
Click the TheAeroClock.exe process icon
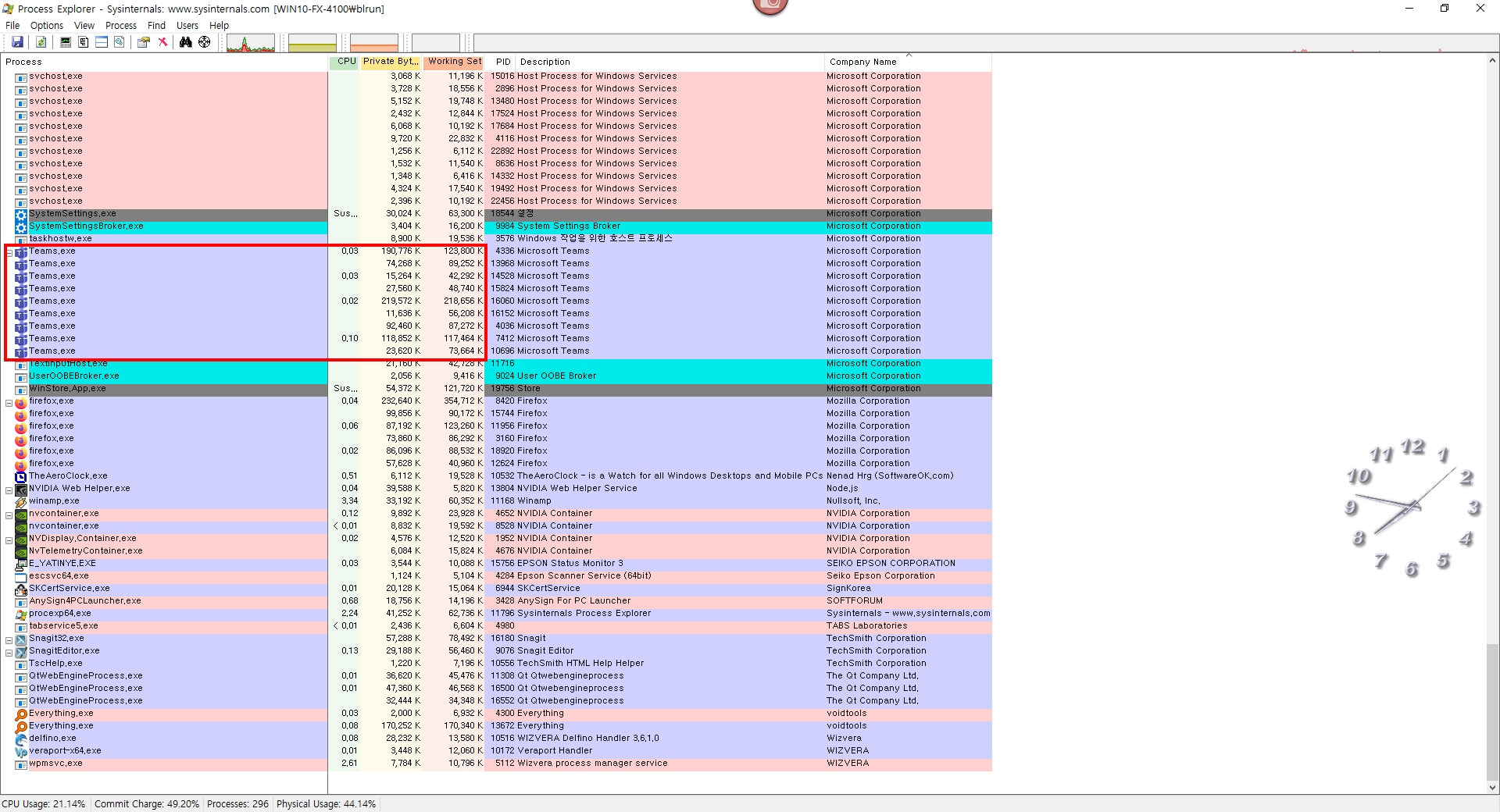[x=21, y=476]
